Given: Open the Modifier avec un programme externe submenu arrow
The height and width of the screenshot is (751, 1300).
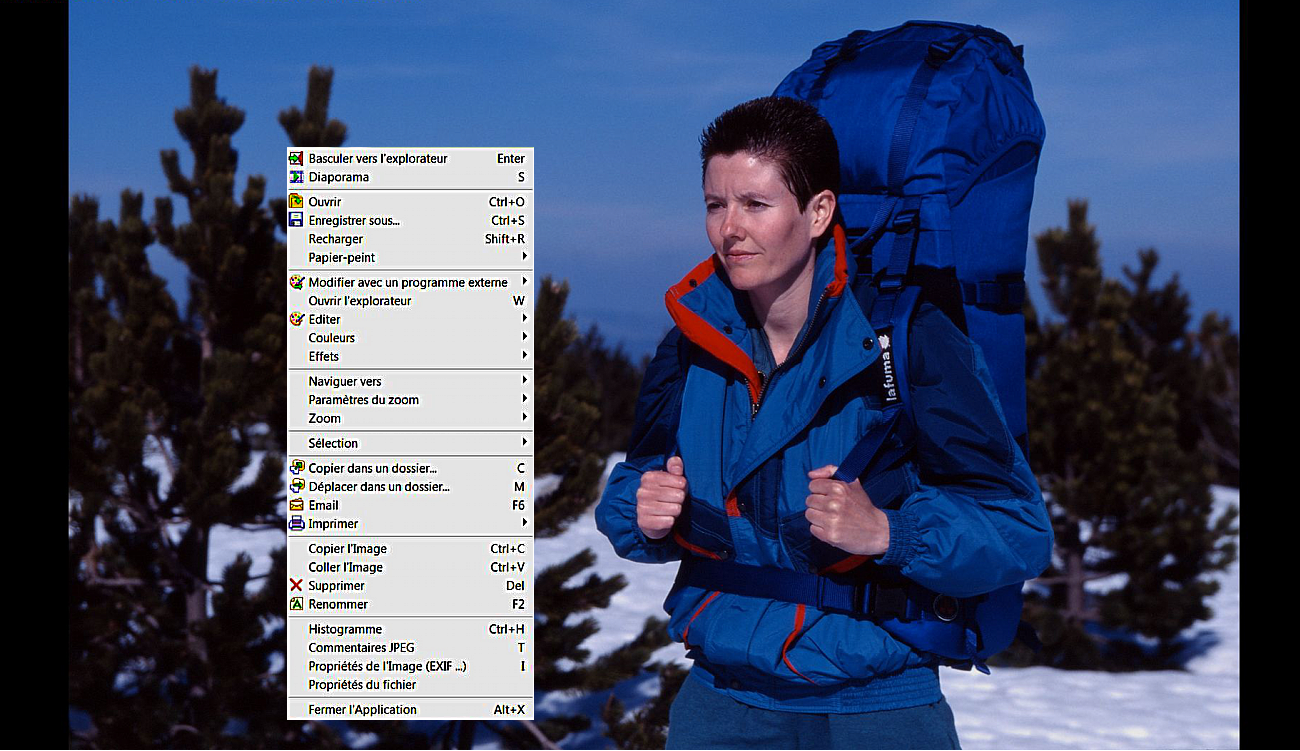Looking at the screenshot, I should [x=524, y=282].
